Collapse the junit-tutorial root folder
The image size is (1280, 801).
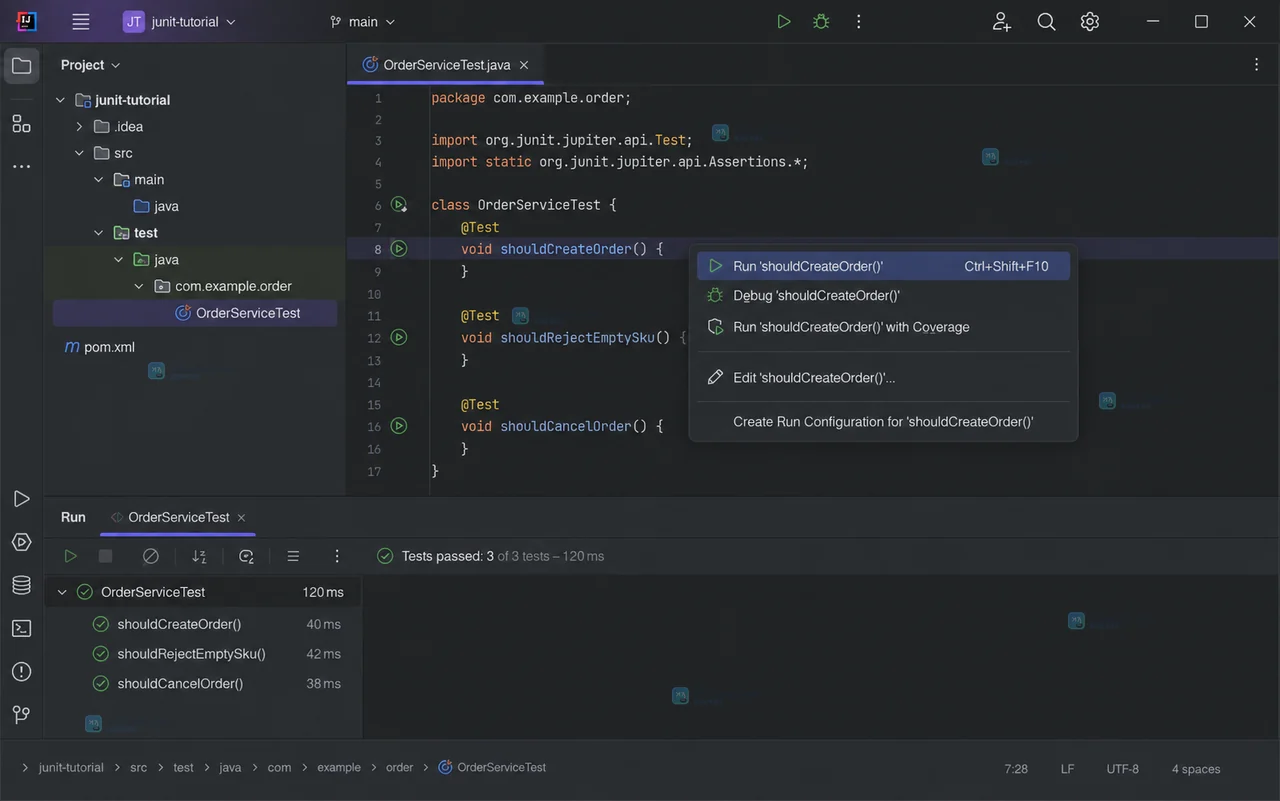pos(60,100)
